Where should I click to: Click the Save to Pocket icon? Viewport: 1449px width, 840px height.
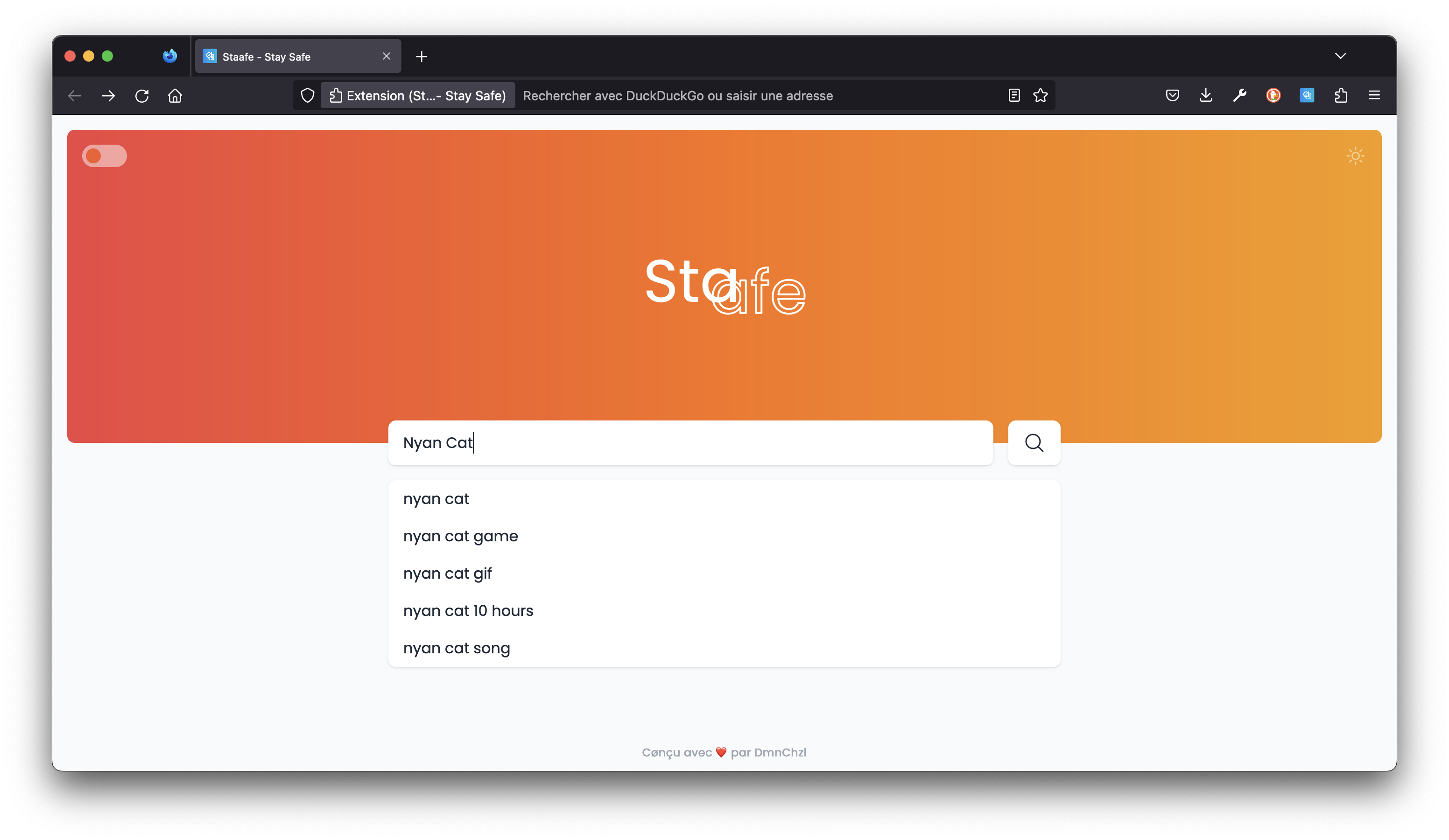1173,96
